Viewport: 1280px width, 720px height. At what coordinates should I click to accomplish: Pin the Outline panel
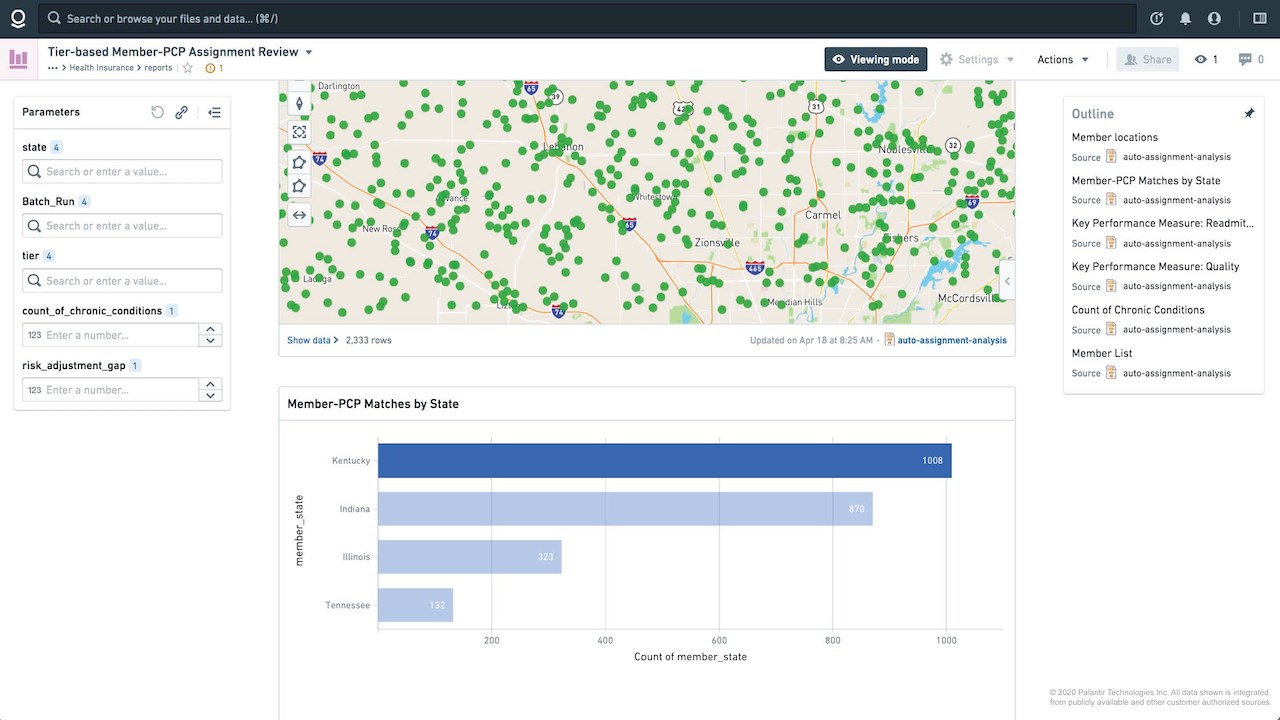1249,114
